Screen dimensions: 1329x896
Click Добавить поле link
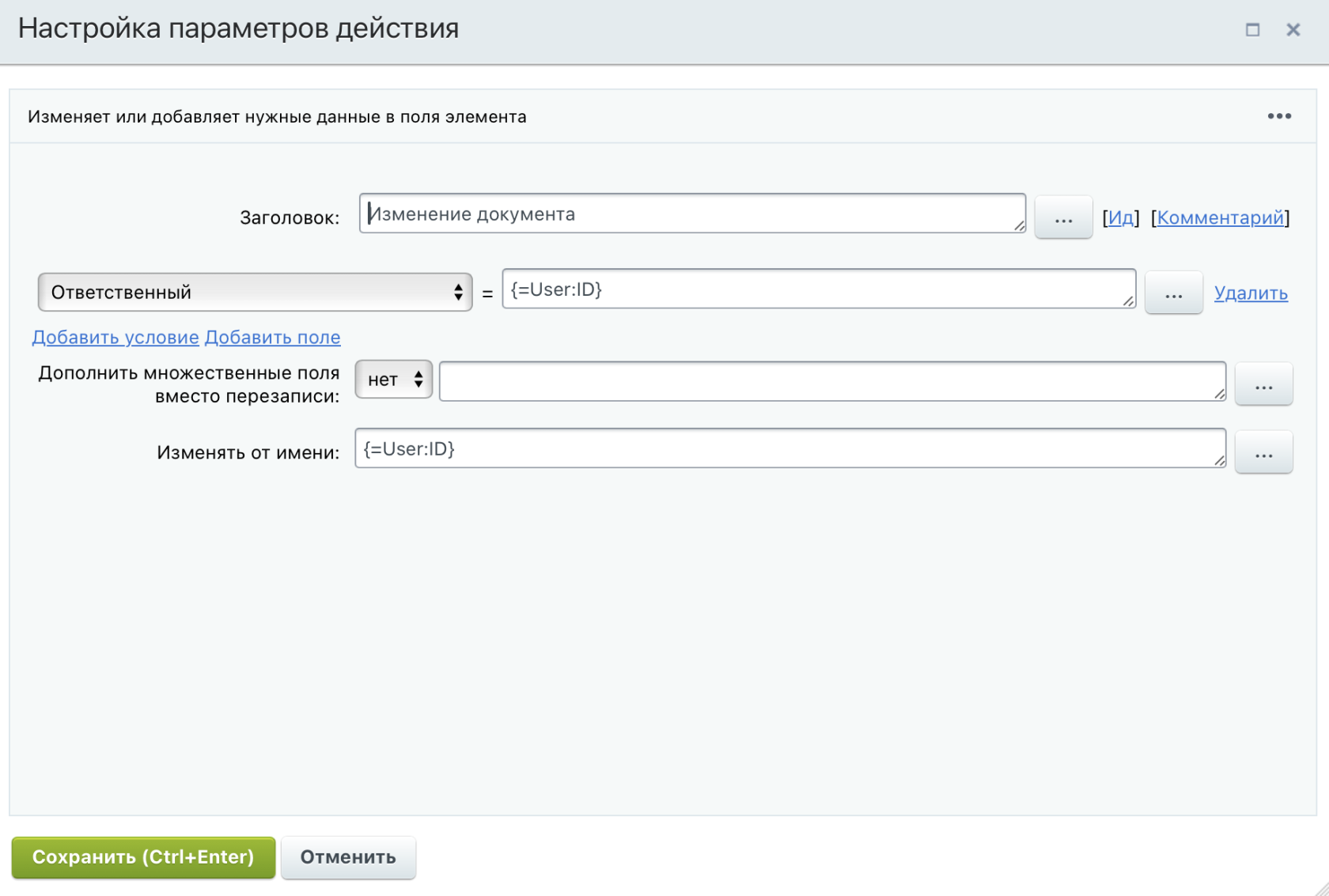pyautogui.click(x=272, y=337)
